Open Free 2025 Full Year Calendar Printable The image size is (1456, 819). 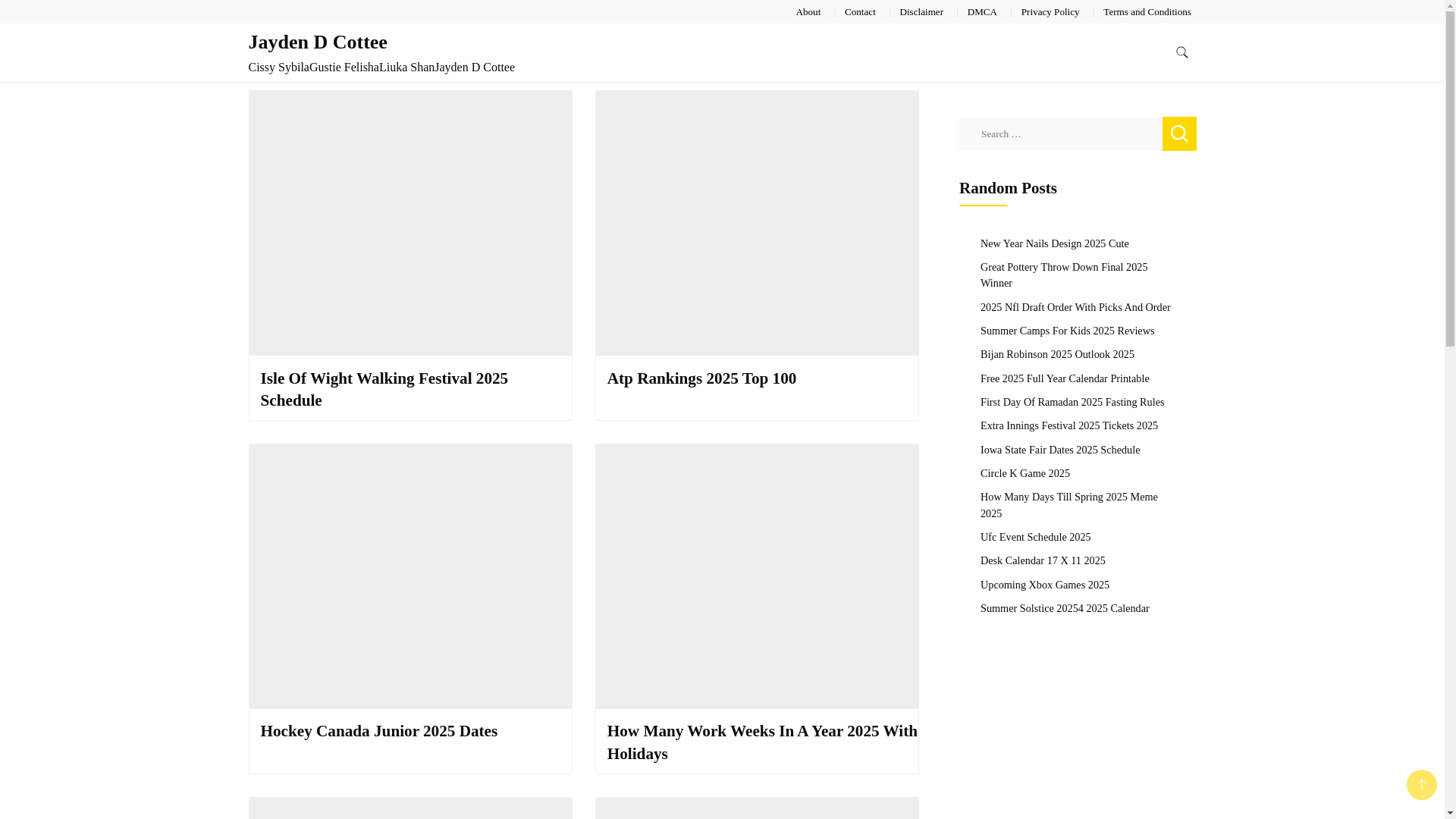coord(1064,378)
